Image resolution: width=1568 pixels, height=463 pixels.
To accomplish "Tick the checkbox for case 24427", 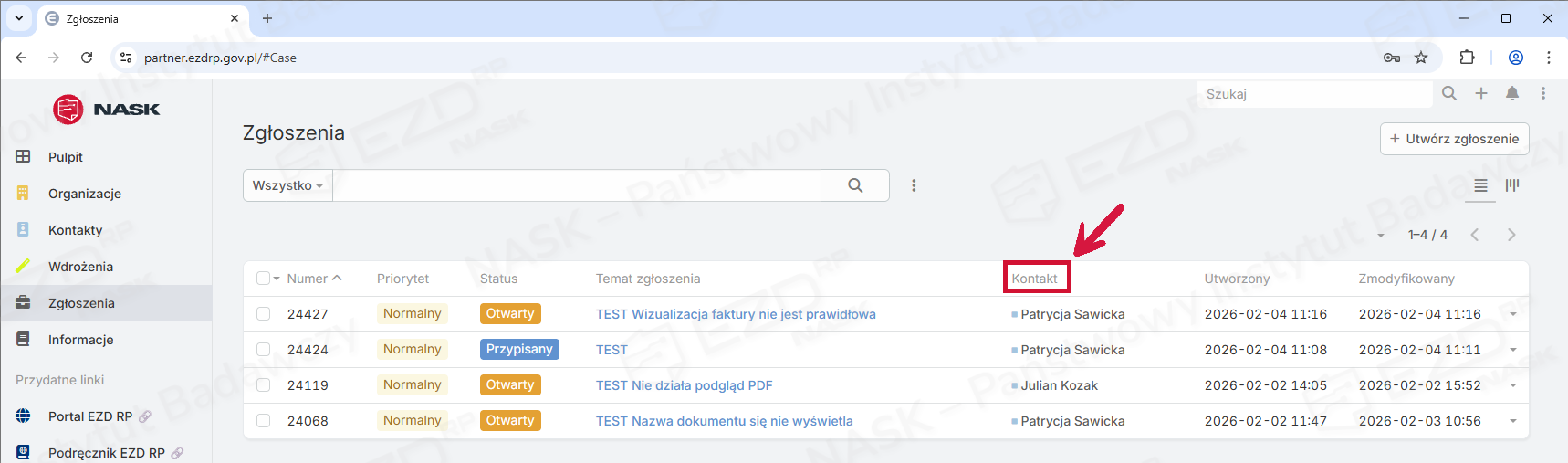I will click(264, 314).
